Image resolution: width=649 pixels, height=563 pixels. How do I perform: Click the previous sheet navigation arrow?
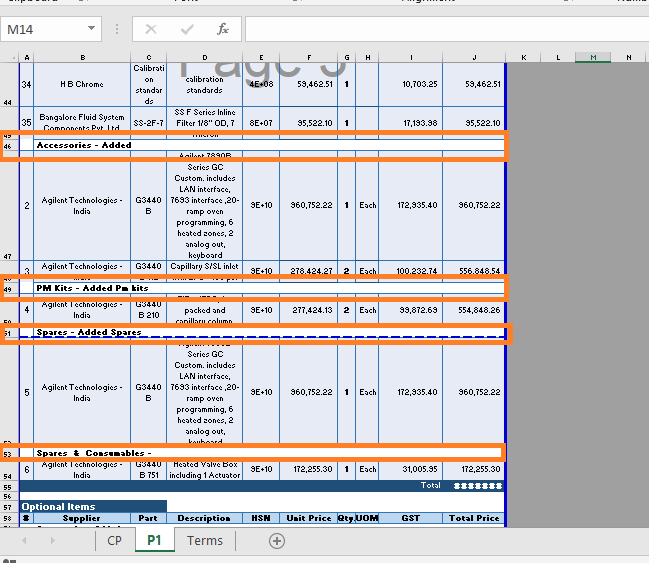[x=24, y=541]
